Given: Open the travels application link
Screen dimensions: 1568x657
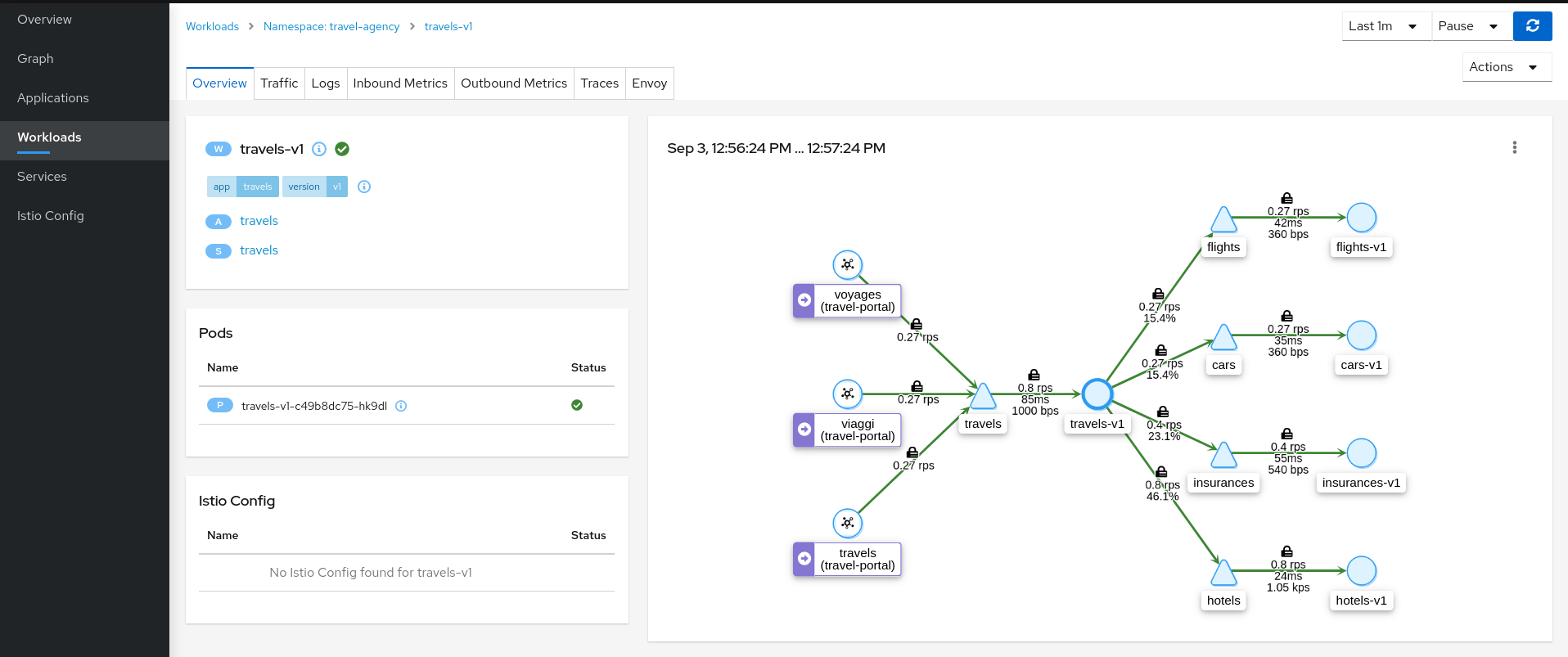Looking at the screenshot, I should coord(259,221).
